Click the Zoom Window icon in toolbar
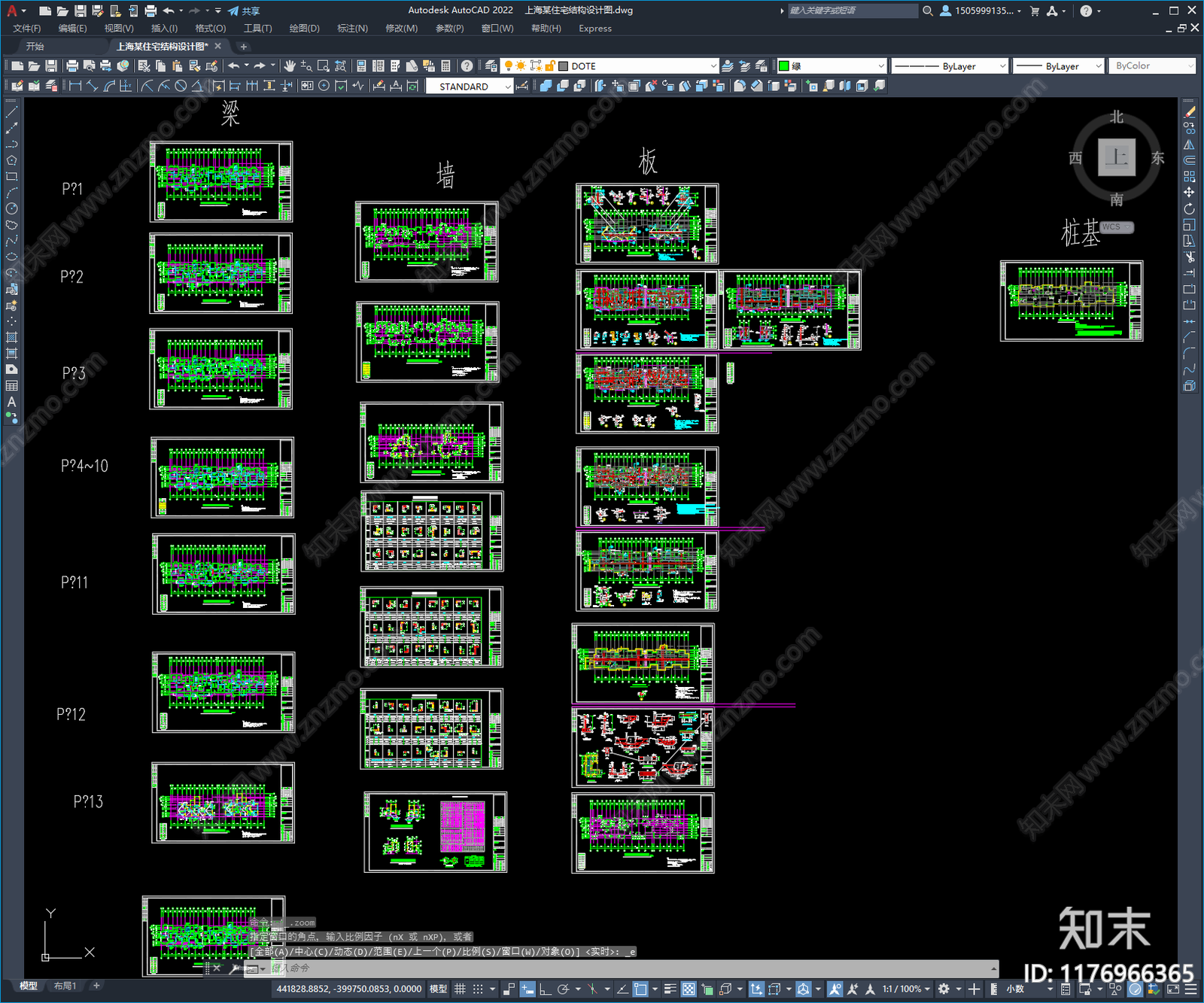The image size is (1204, 1003). coord(324,66)
